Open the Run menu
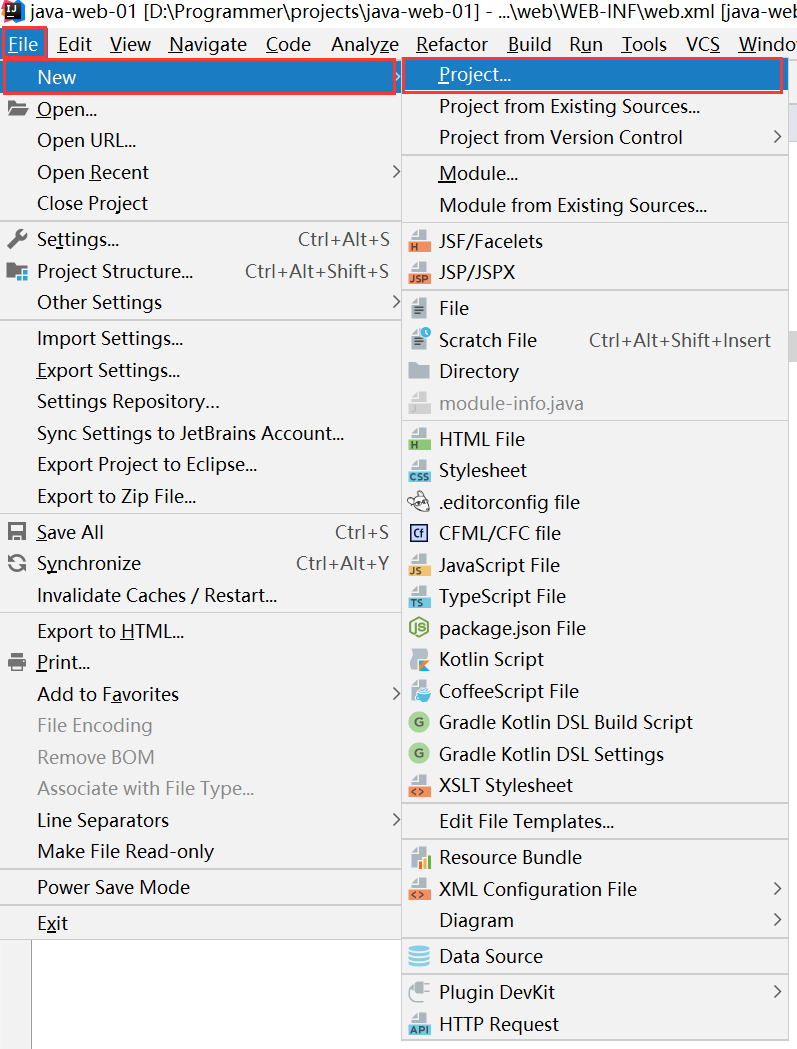 (586, 44)
